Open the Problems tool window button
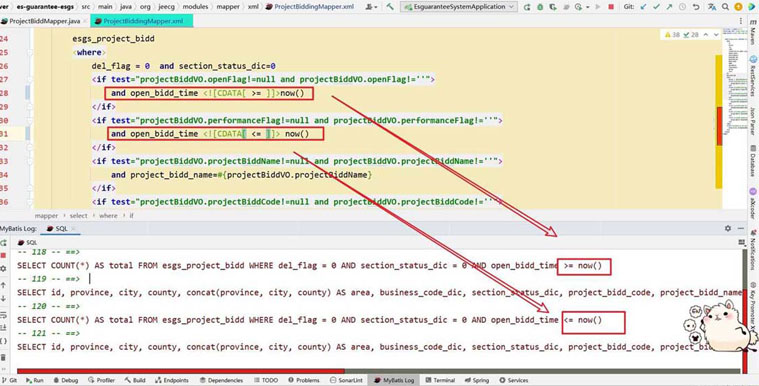The height and width of the screenshot is (386, 759). (304, 380)
